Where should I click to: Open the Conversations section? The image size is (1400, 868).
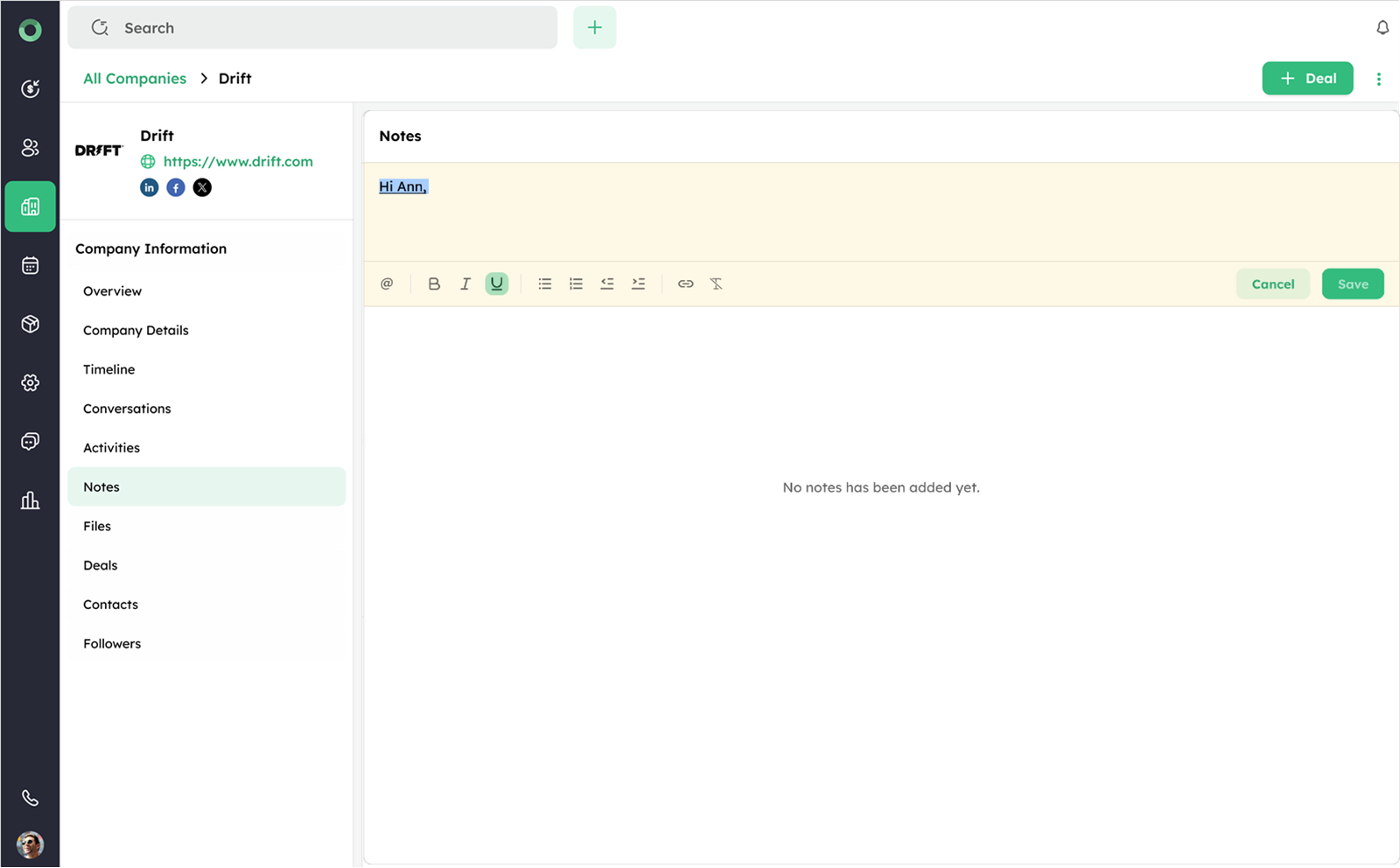tap(127, 409)
